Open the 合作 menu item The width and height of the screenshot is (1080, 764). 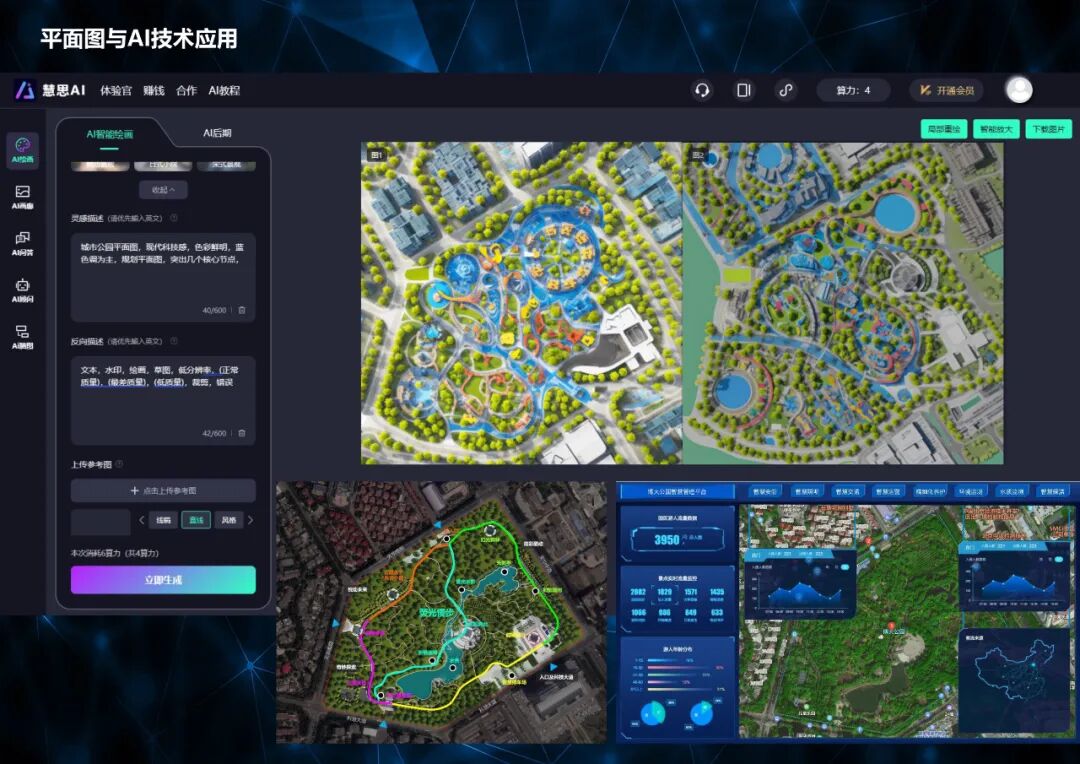(187, 90)
